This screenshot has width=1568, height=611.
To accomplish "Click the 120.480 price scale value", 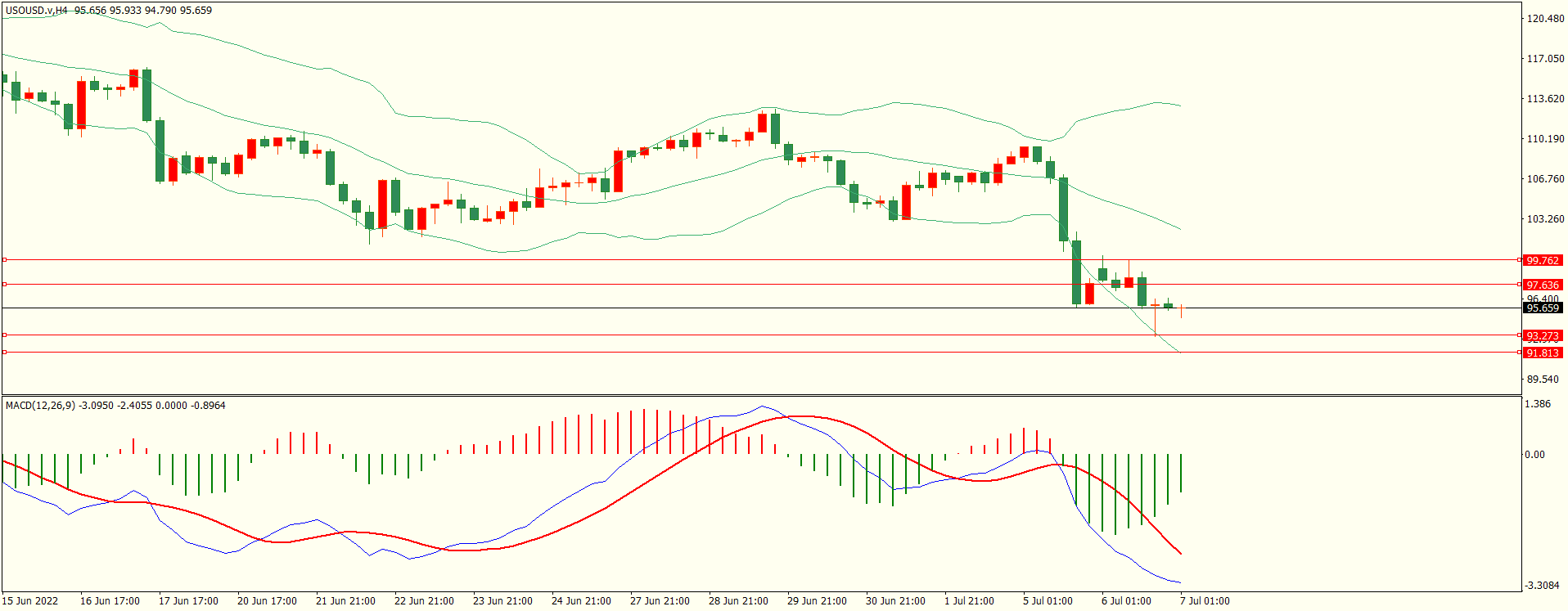I will pos(1546,19).
